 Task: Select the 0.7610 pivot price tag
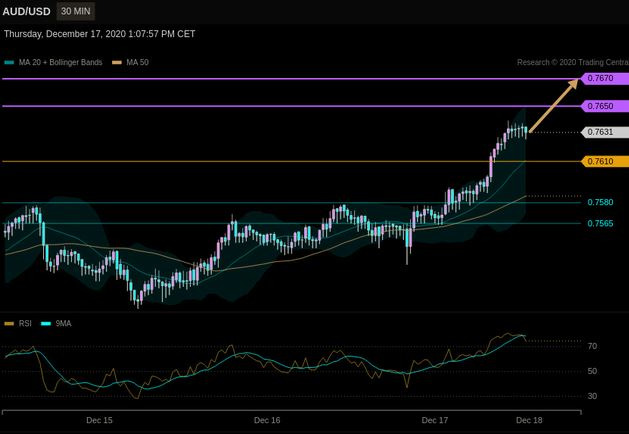[605, 162]
